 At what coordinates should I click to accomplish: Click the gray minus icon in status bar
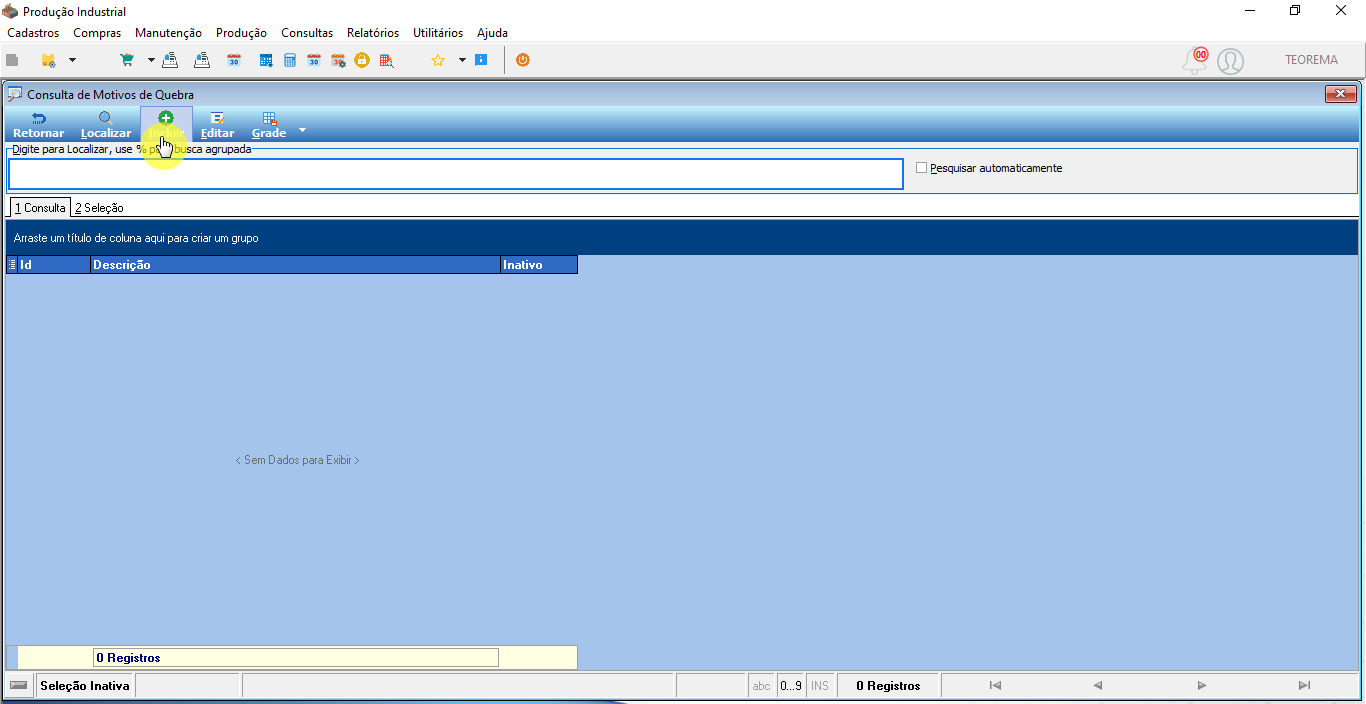point(18,685)
